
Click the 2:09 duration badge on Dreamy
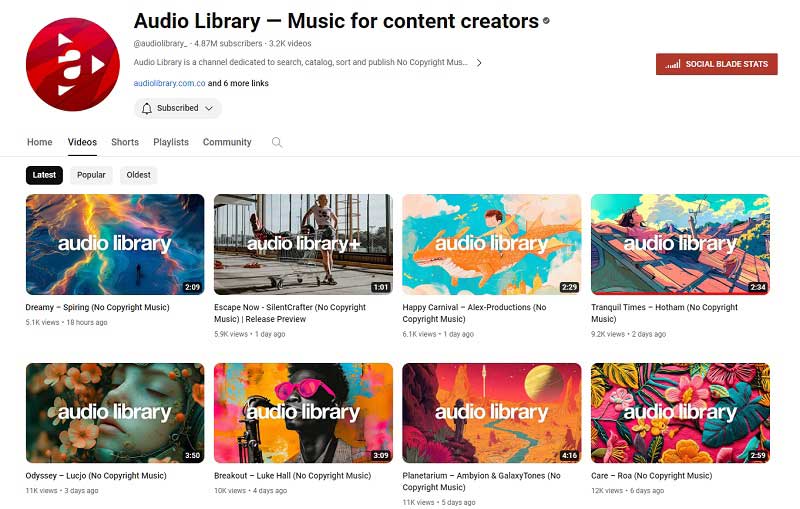coord(192,287)
